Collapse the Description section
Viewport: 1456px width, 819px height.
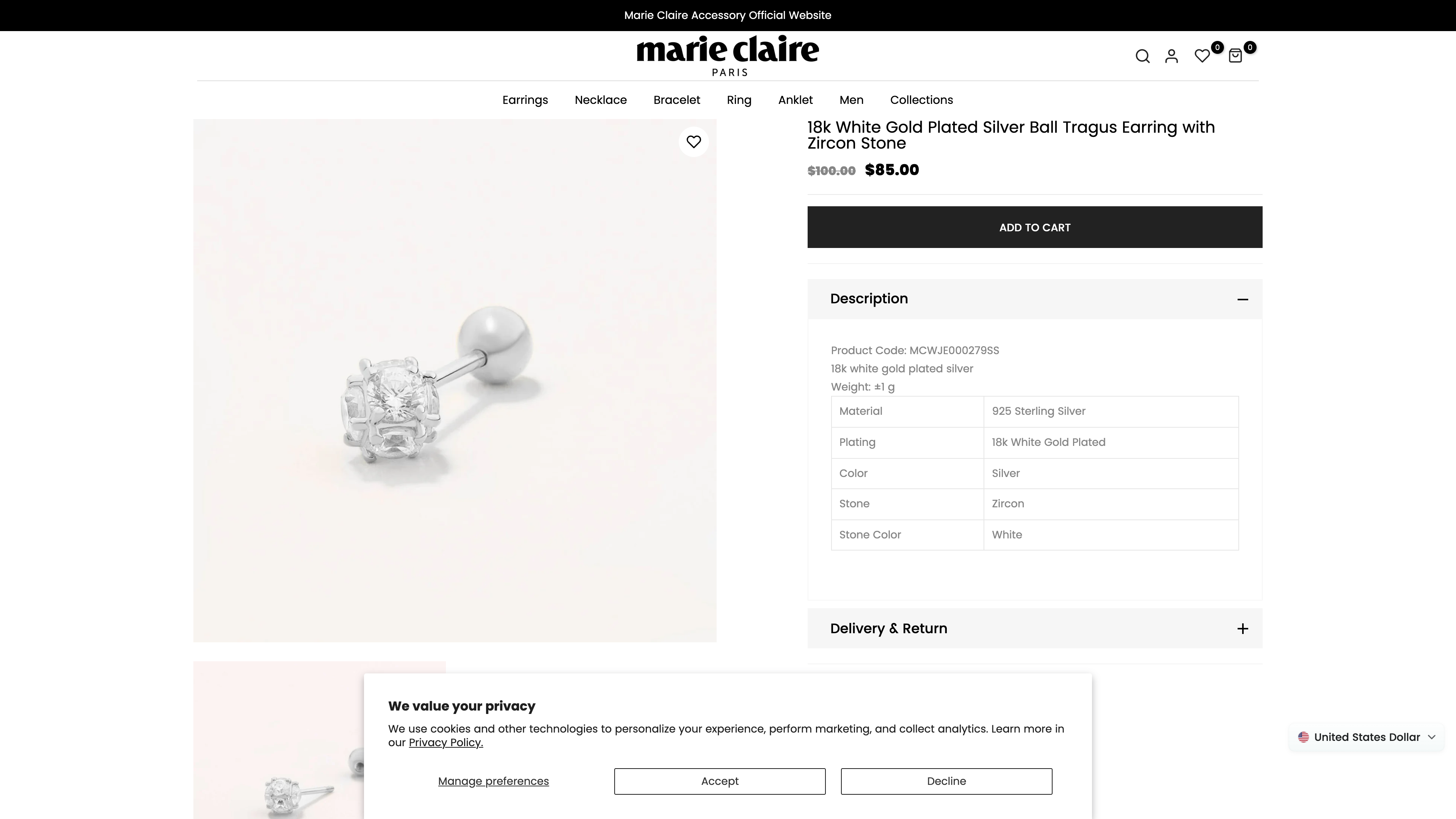[1244, 299]
